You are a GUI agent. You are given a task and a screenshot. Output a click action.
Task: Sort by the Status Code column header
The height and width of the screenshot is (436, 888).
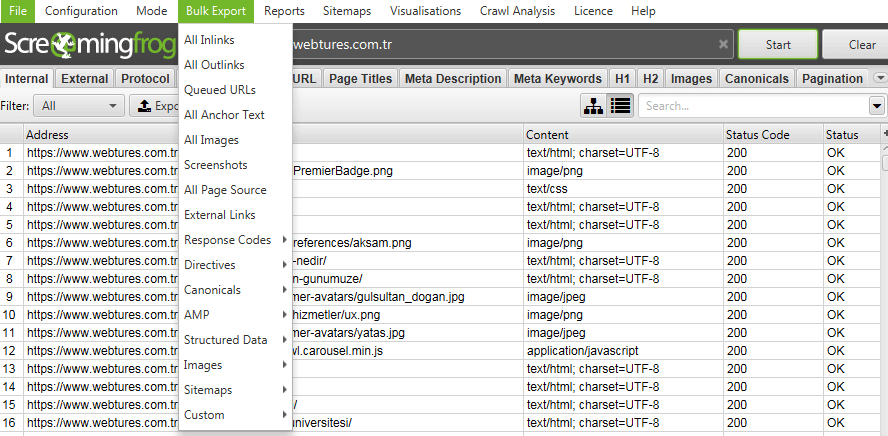[x=774, y=135]
